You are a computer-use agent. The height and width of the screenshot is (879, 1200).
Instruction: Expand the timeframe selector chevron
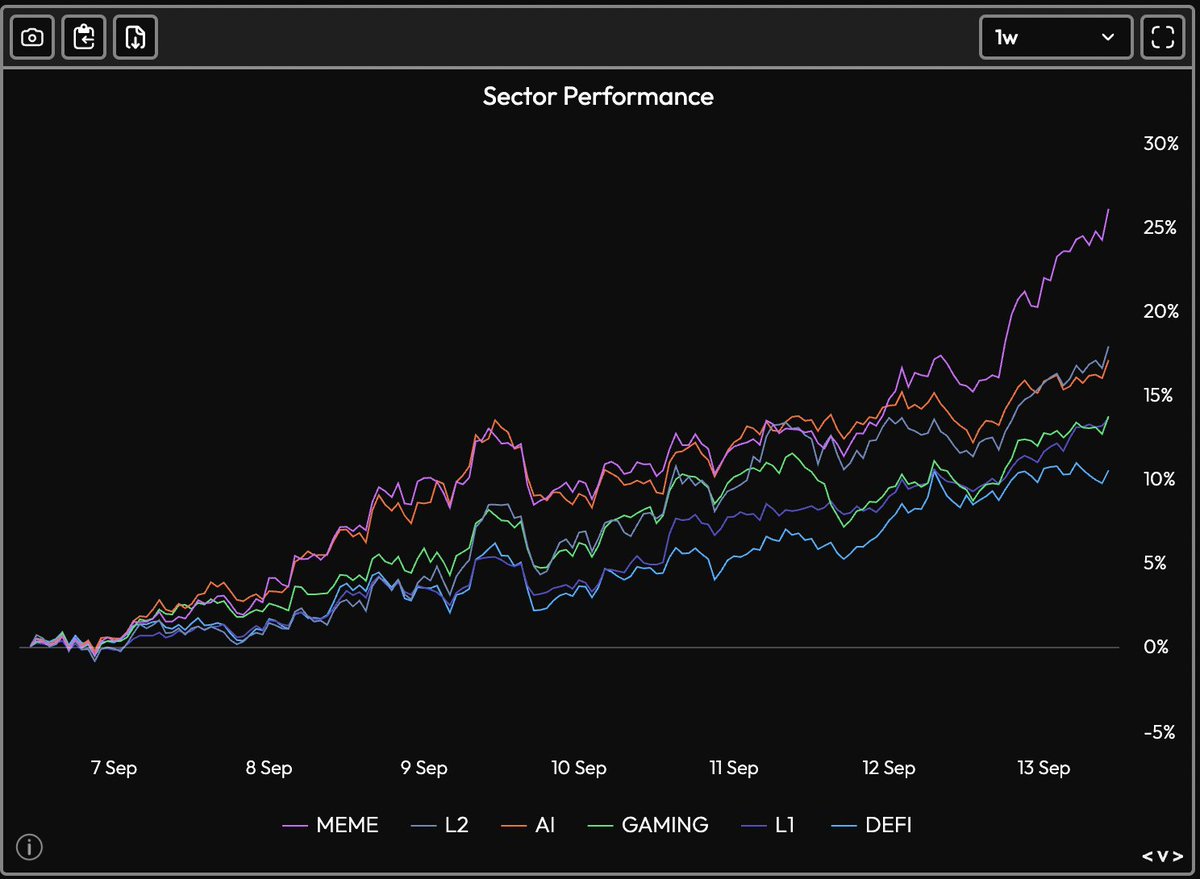[x=1107, y=36]
